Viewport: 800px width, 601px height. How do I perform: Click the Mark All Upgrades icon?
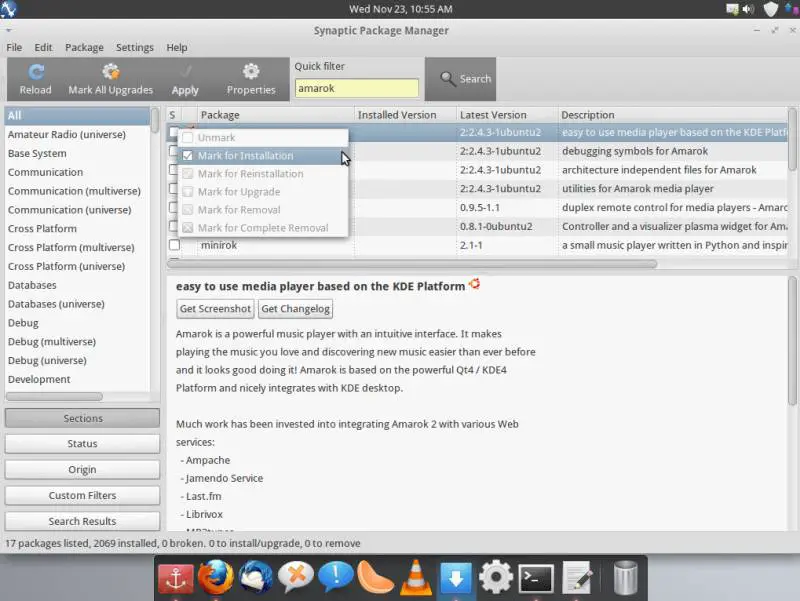pyautogui.click(x=110, y=72)
